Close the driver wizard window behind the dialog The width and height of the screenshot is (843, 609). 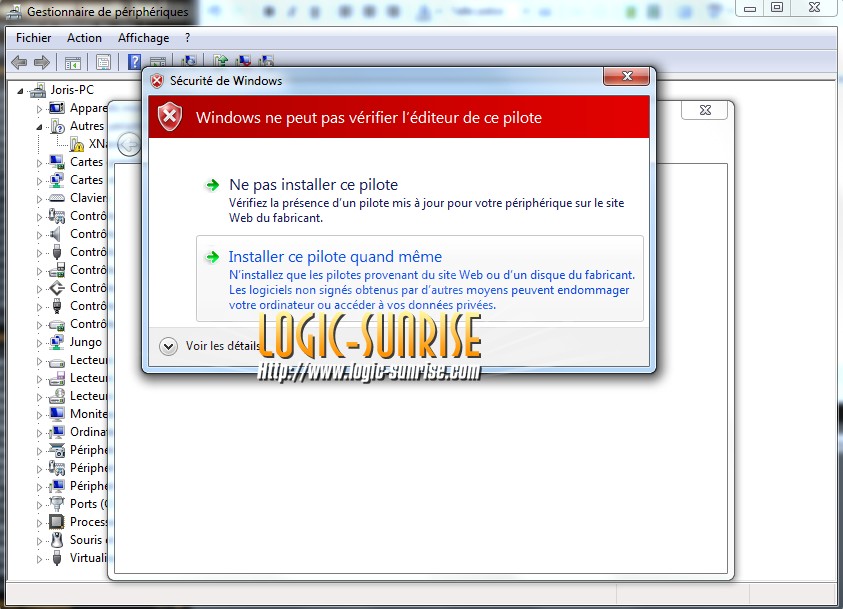click(x=705, y=110)
